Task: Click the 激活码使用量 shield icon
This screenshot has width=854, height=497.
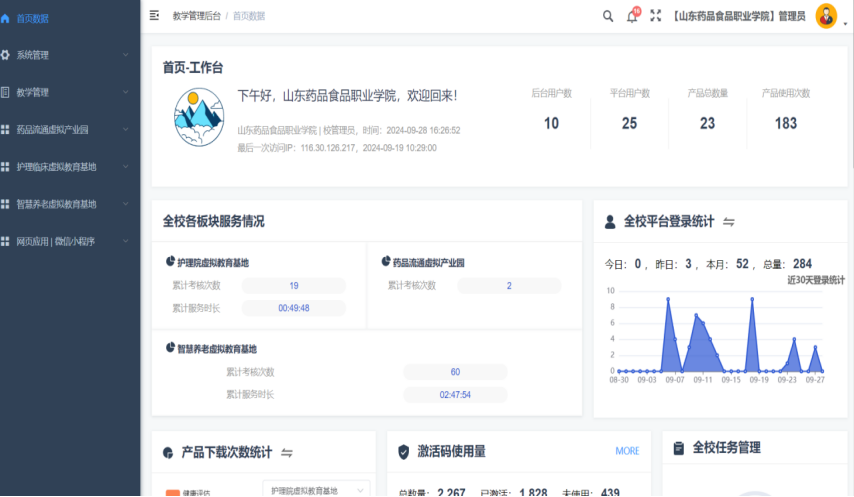Action: click(x=403, y=452)
